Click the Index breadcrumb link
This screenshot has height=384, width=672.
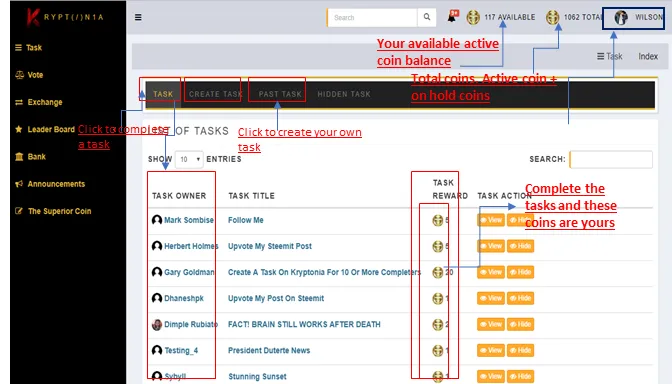coord(648,56)
